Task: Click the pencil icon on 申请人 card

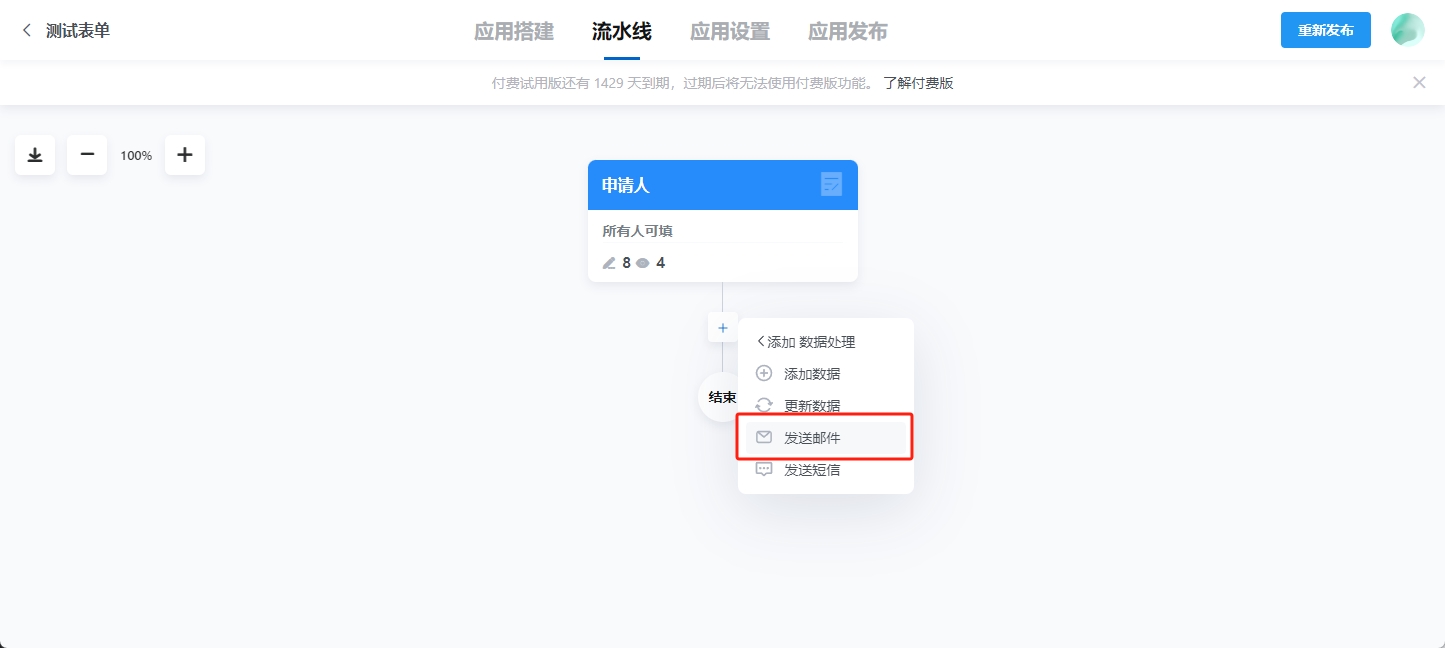Action: coord(608,262)
